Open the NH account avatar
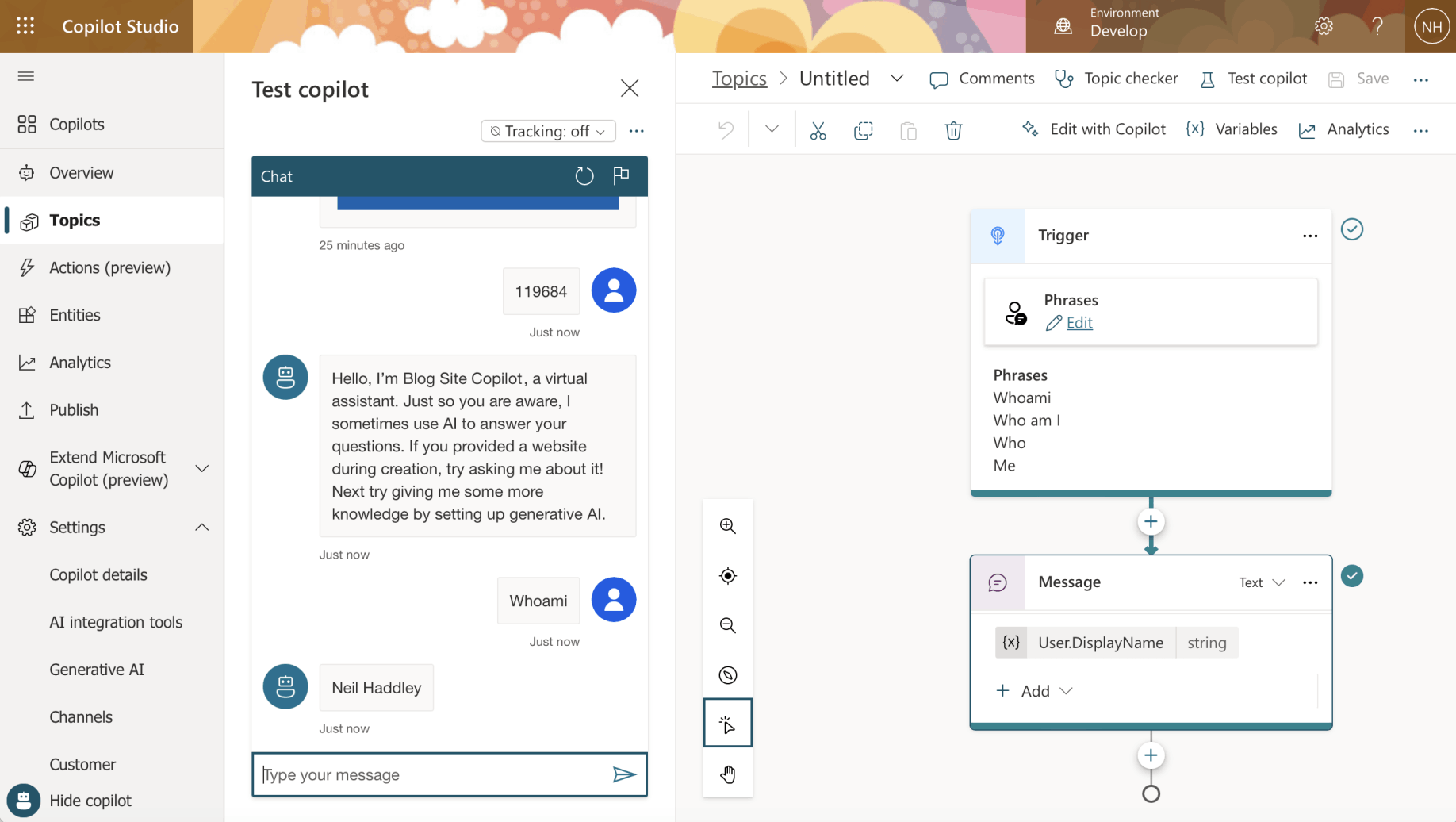 tap(1431, 26)
